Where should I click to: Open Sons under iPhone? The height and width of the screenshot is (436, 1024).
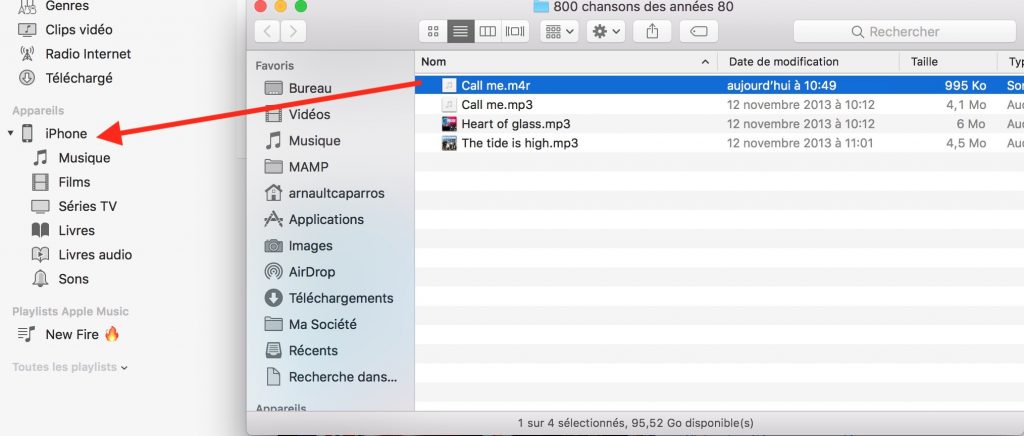(x=73, y=278)
